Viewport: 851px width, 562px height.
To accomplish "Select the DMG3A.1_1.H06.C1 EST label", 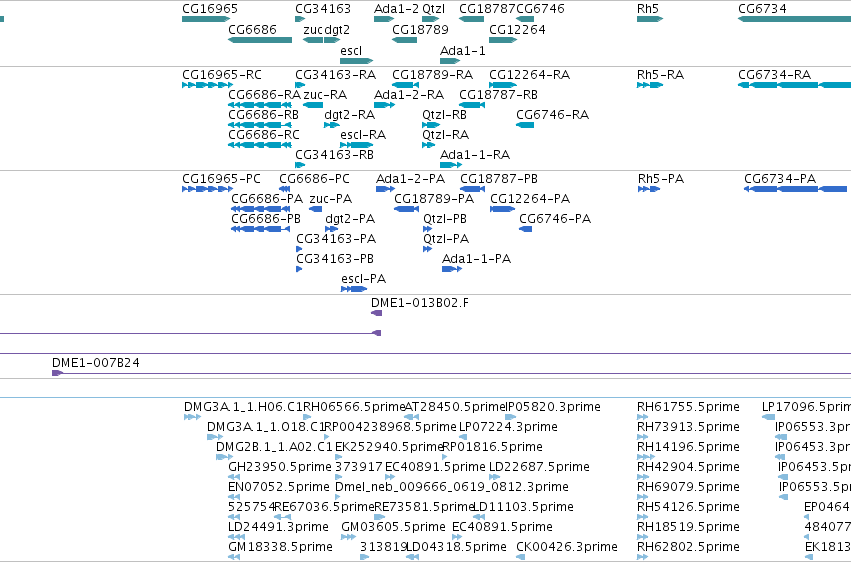I will [243, 407].
